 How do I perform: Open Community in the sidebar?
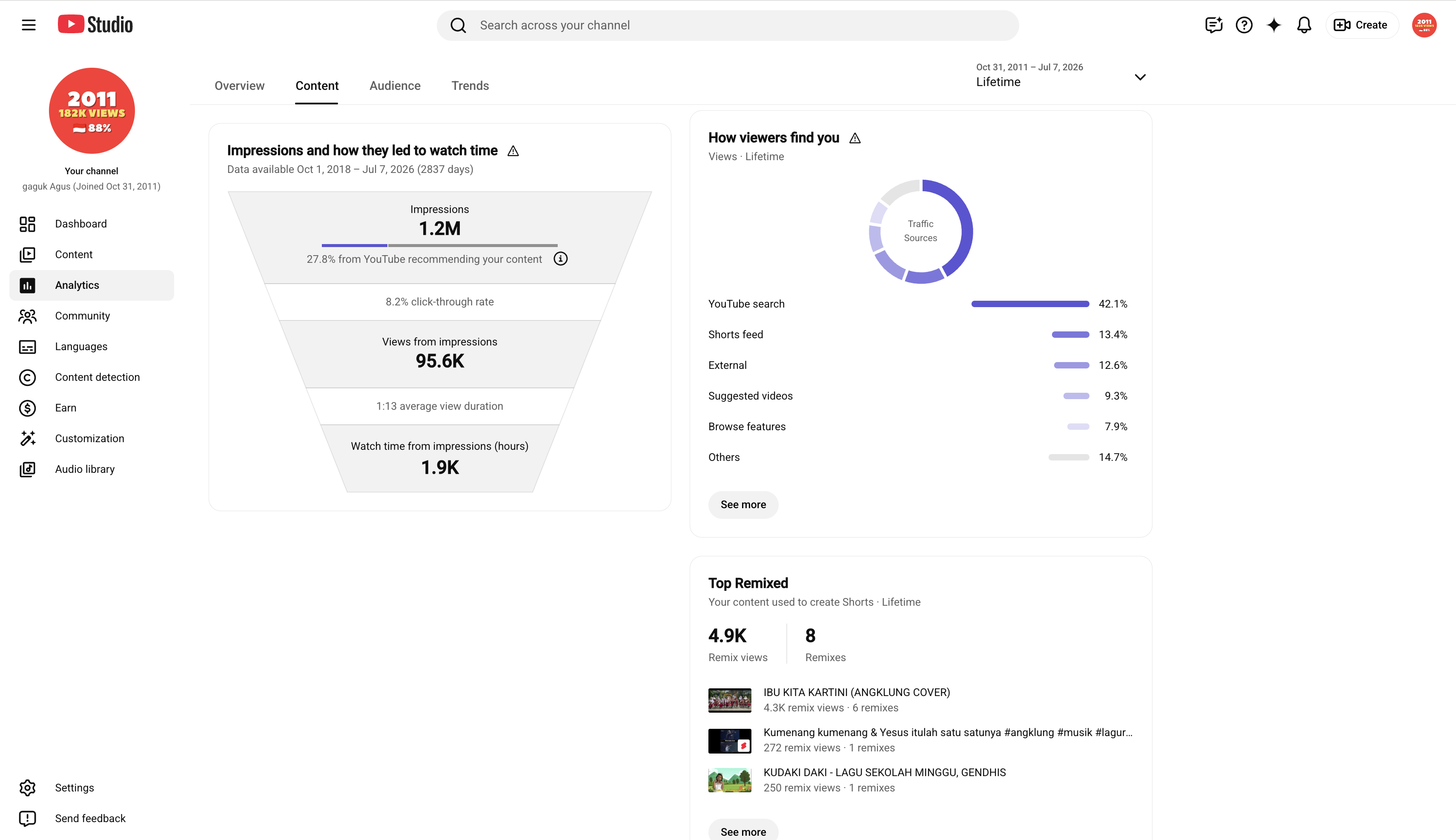click(x=92, y=316)
